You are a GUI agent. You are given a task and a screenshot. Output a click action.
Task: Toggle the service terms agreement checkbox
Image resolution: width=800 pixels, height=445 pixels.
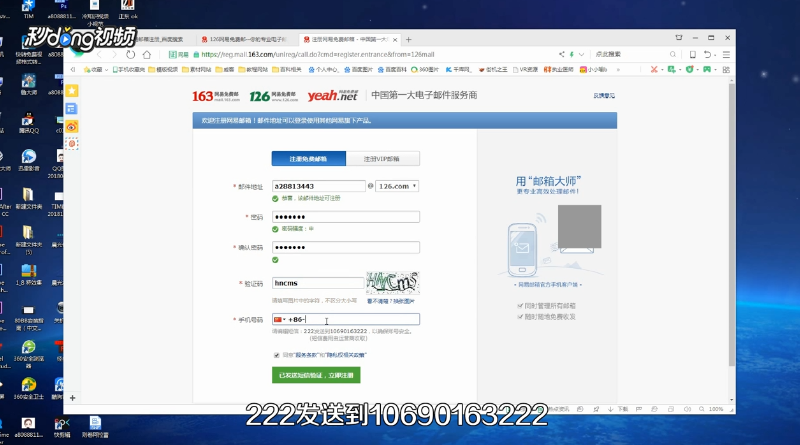pyautogui.click(x=277, y=355)
